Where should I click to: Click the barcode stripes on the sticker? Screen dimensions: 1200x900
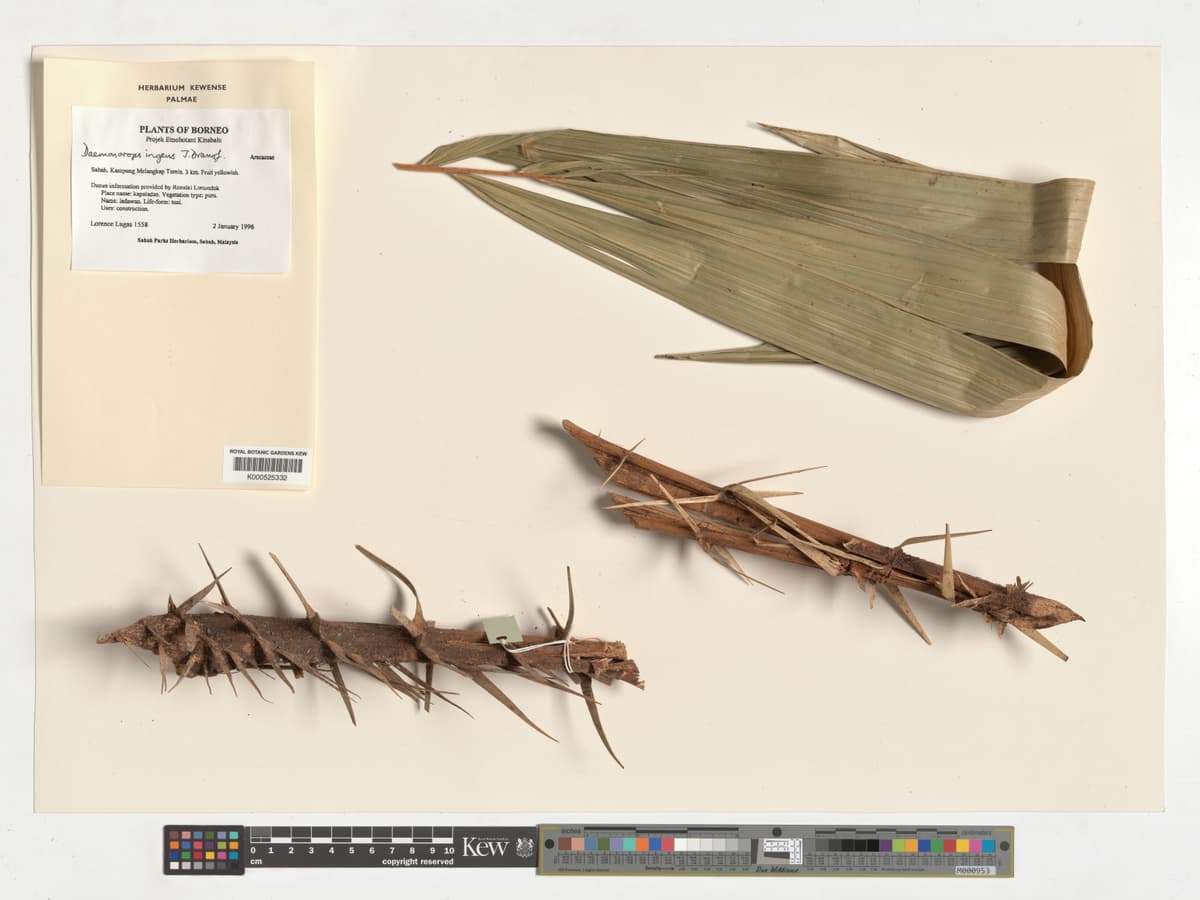pos(268,465)
